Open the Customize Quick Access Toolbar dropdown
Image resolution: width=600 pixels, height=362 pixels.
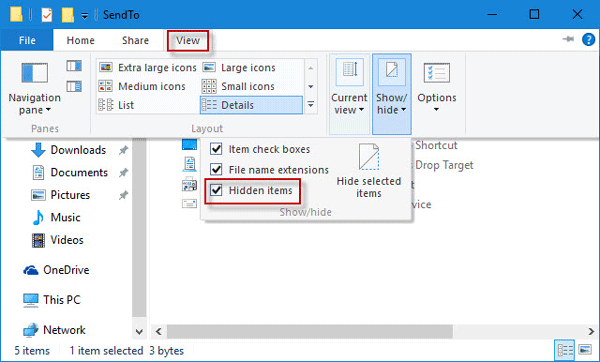85,16
